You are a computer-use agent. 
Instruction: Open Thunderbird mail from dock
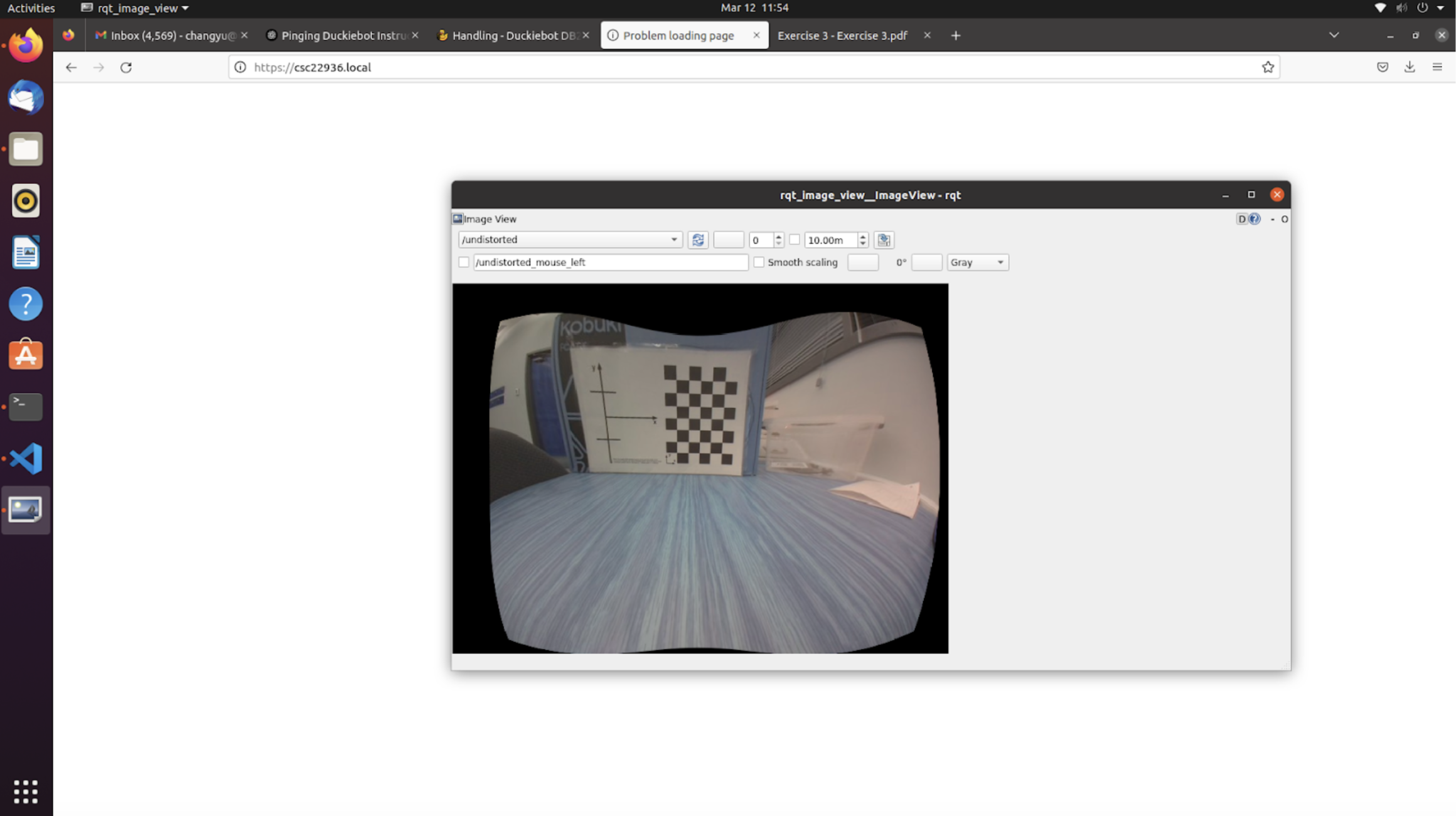26,98
